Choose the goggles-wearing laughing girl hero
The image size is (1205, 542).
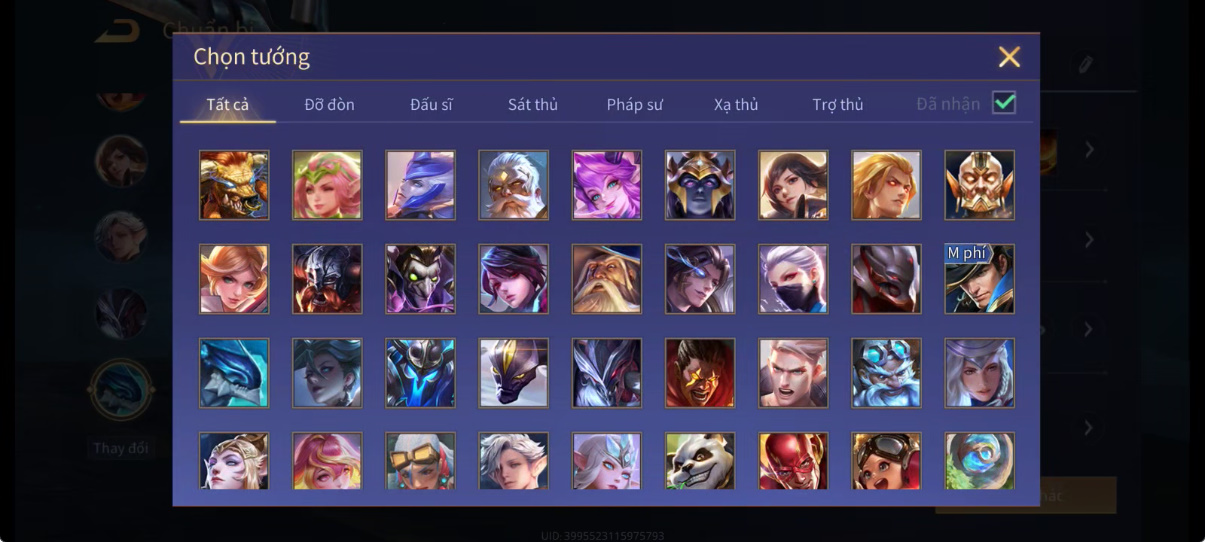tap(887, 461)
